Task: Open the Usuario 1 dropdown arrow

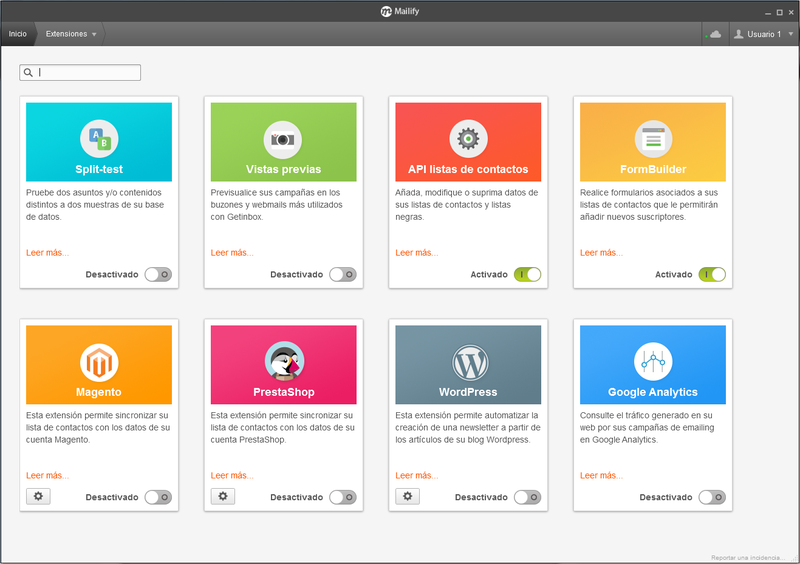Action: click(791, 34)
